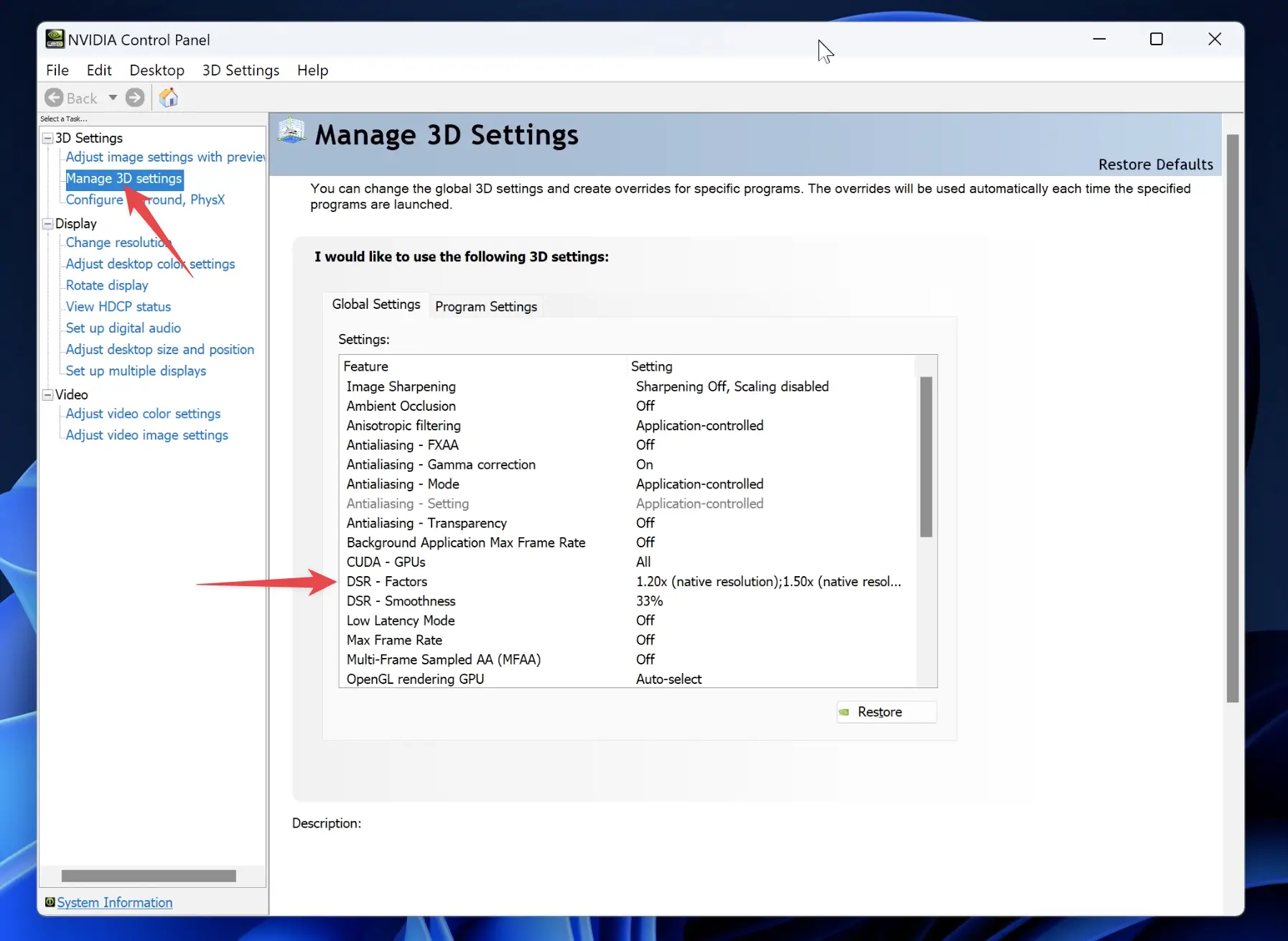Select the Image Sharpening feature row

[628, 386]
